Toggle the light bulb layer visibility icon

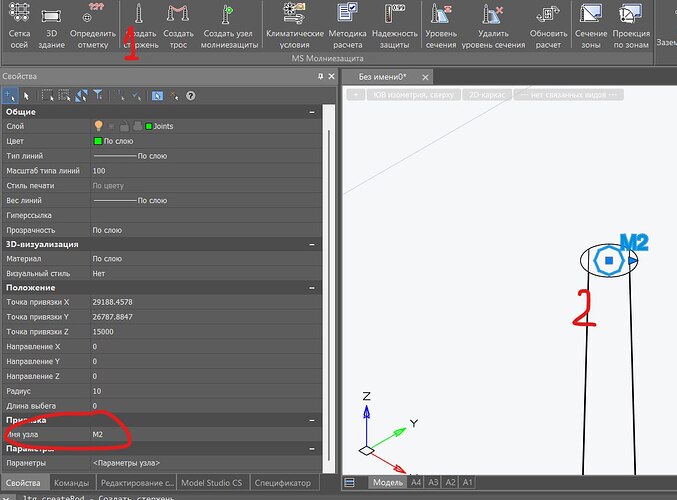(99, 126)
